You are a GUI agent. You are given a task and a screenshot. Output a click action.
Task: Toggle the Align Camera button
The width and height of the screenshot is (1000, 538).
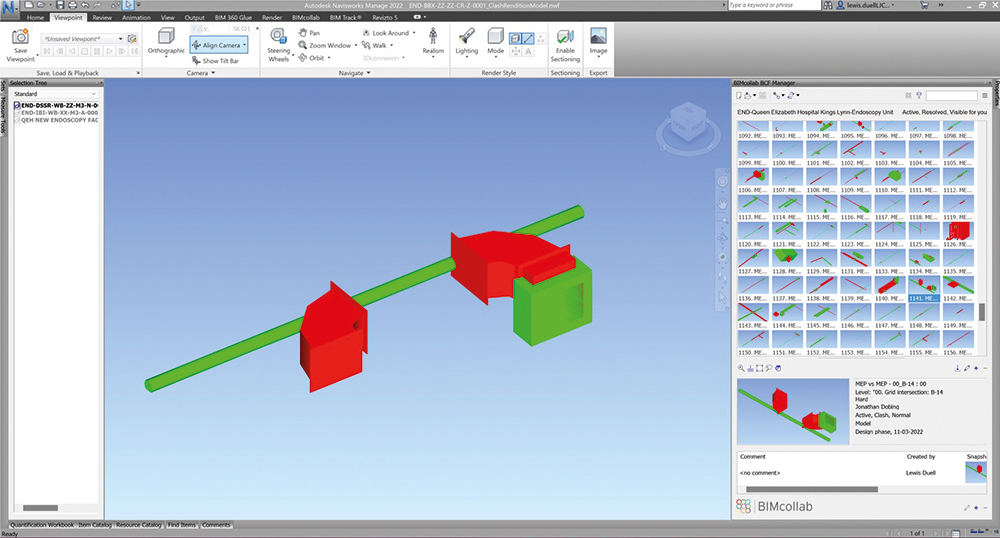[215, 45]
